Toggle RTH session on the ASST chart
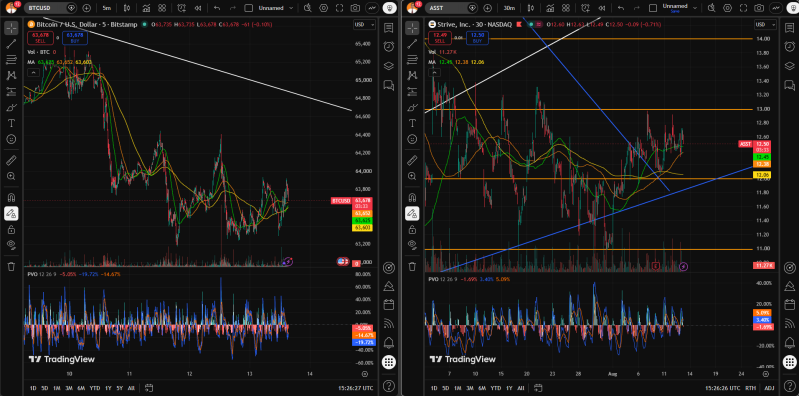 coord(750,388)
